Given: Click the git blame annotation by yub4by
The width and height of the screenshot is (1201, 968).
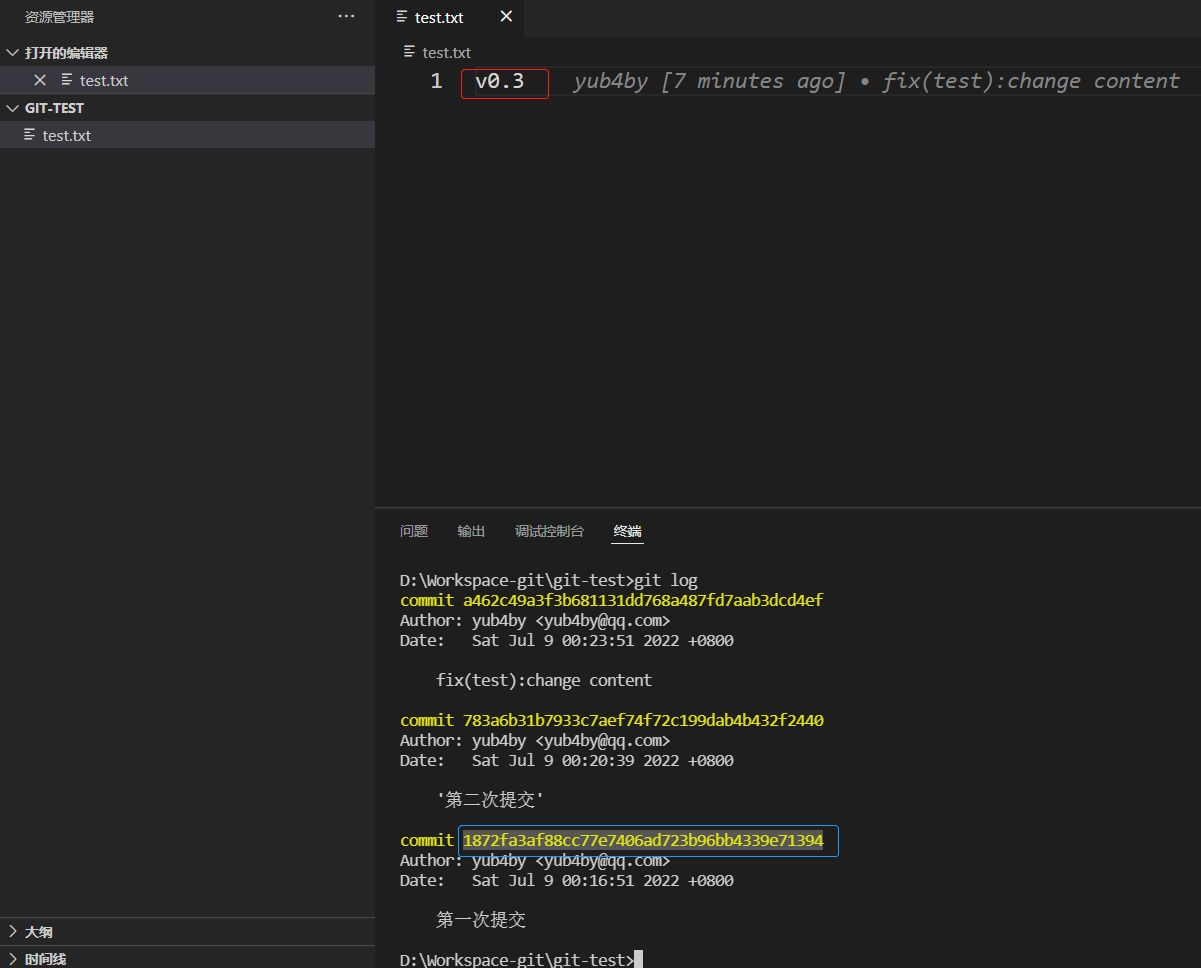Looking at the screenshot, I should click(877, 81).
